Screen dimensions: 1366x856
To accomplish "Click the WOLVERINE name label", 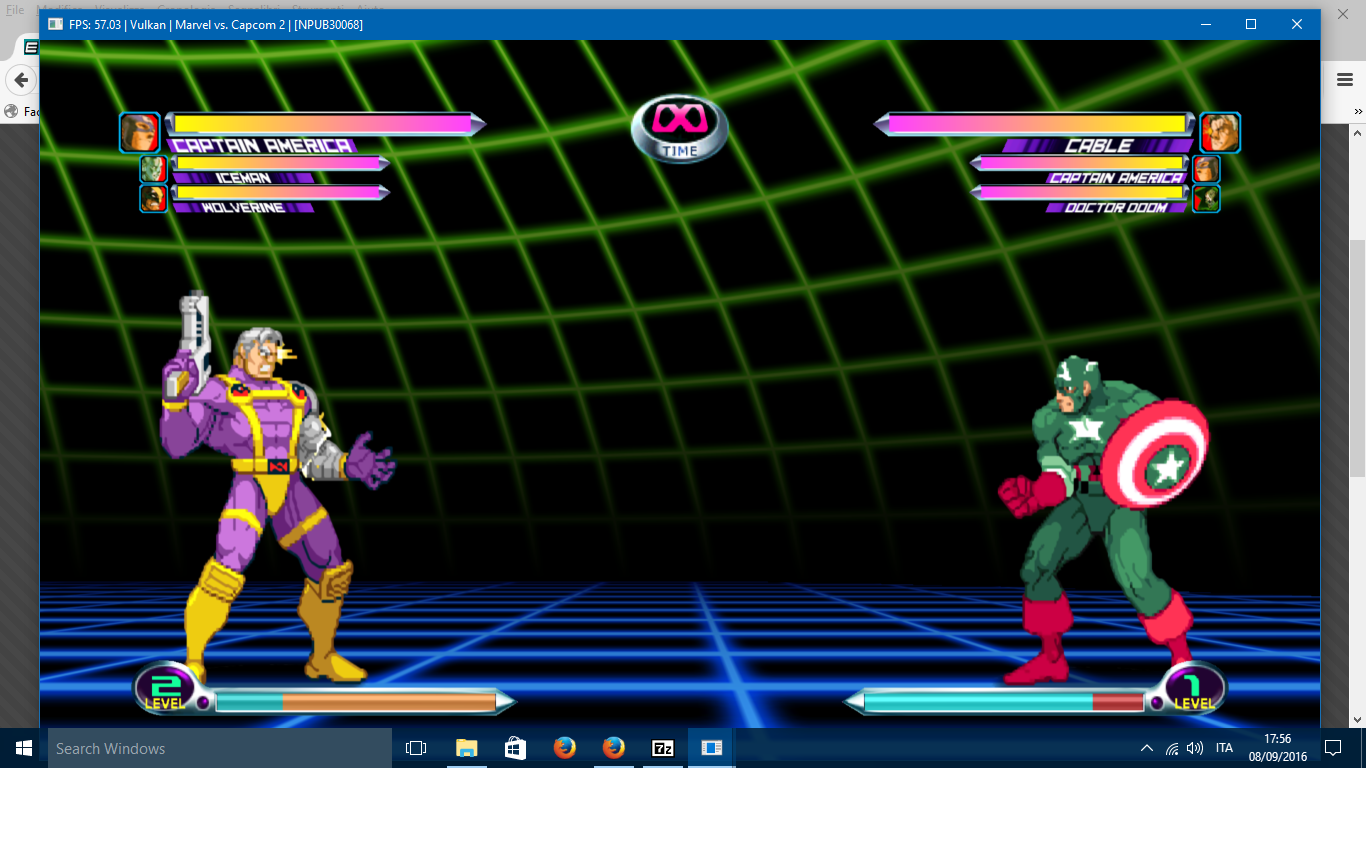I will click(243, 208).
